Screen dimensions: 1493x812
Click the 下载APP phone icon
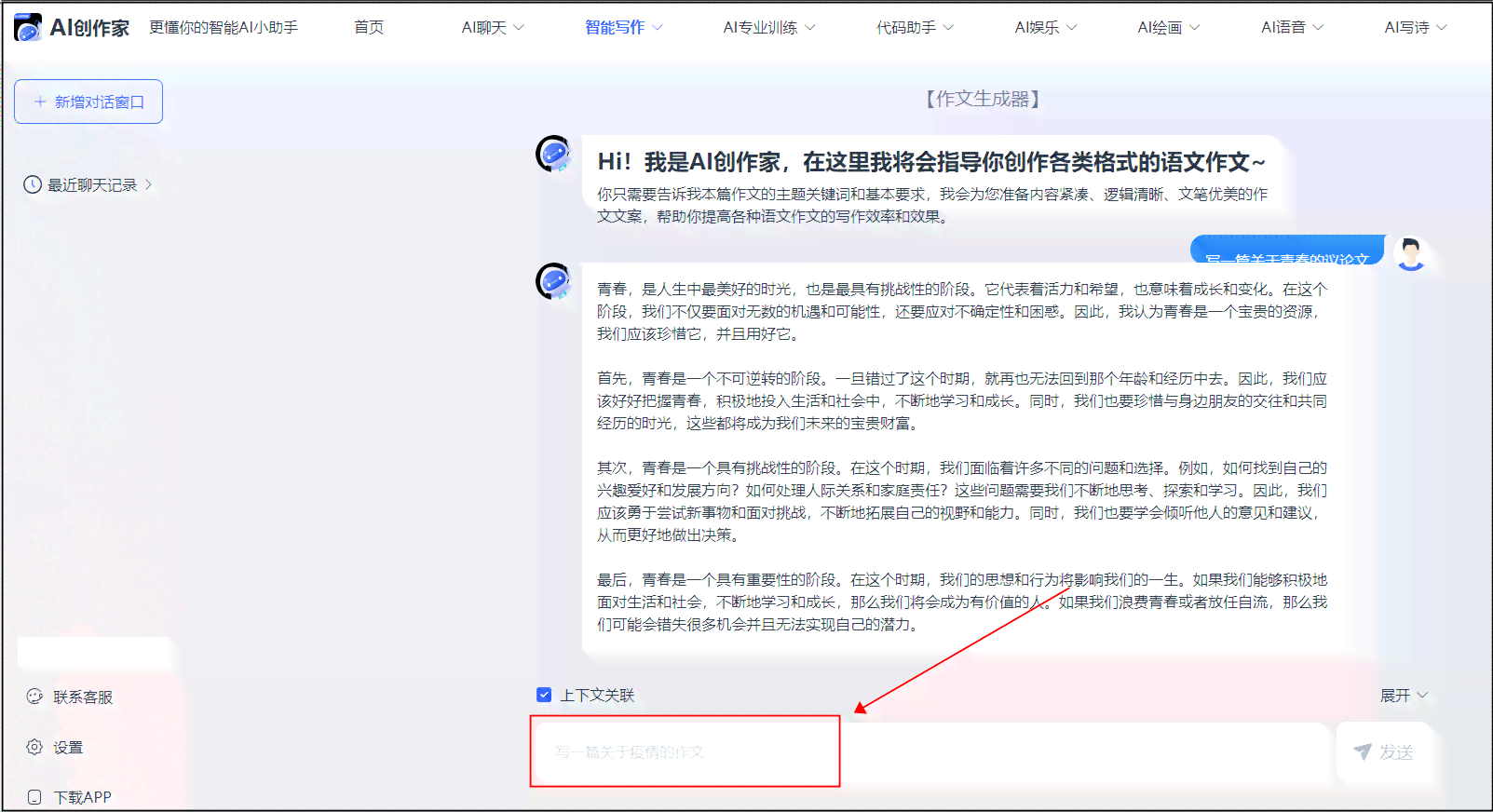pyautogui.click(x=34, y=797)
